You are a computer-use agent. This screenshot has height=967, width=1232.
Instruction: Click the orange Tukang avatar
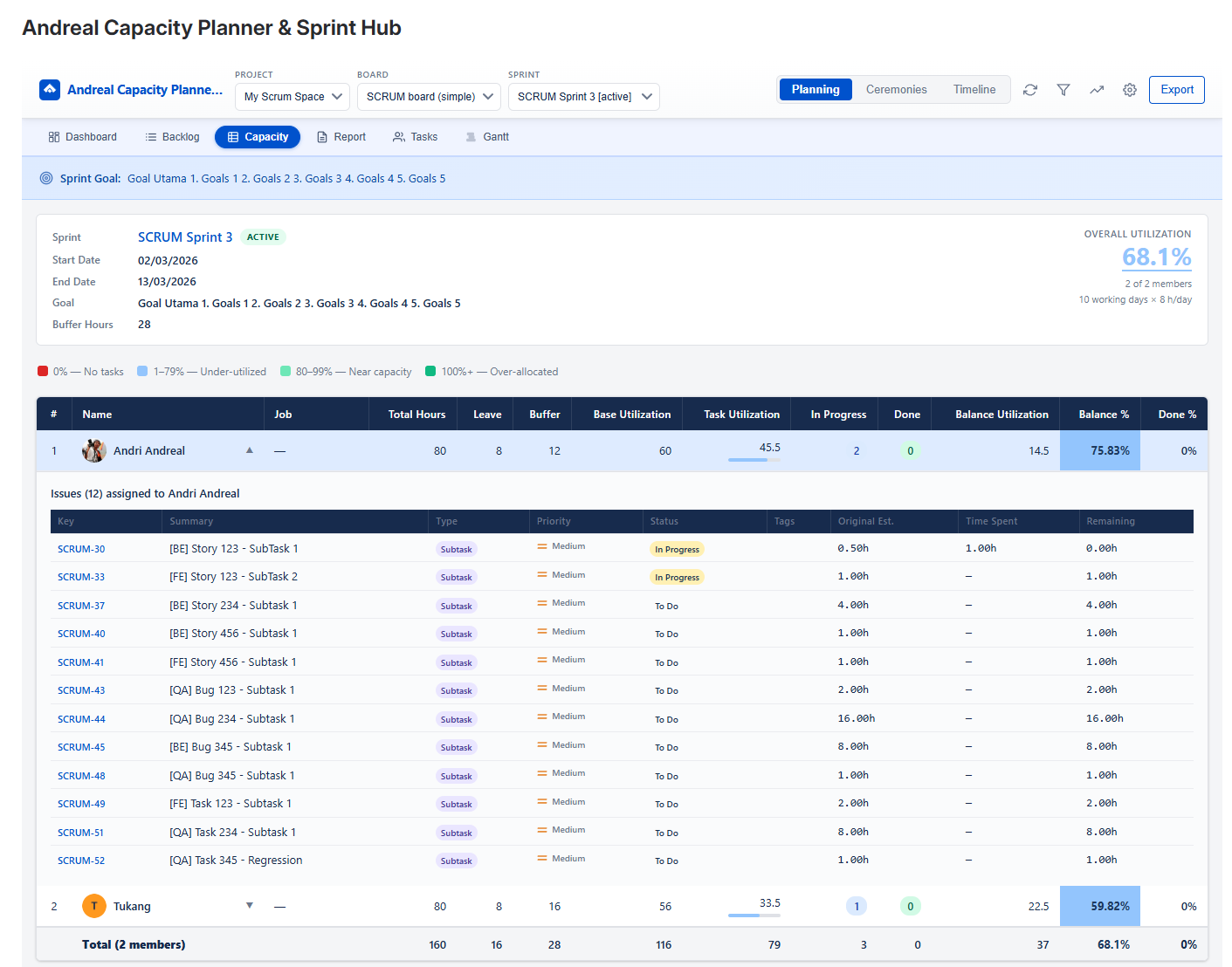pyautogui.click(x=94, y=906)
